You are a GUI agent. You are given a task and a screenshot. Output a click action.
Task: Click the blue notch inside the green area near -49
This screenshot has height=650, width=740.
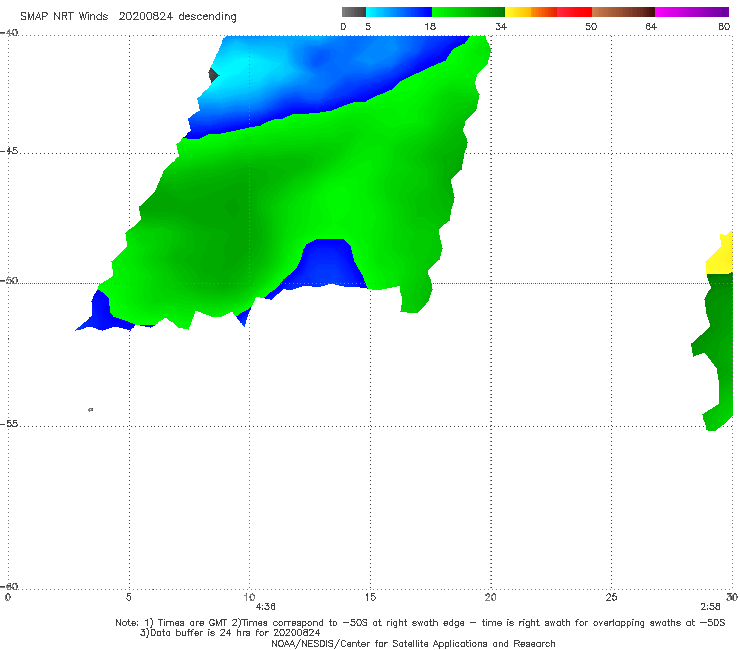pyautogui.click(x=327, y=264)
